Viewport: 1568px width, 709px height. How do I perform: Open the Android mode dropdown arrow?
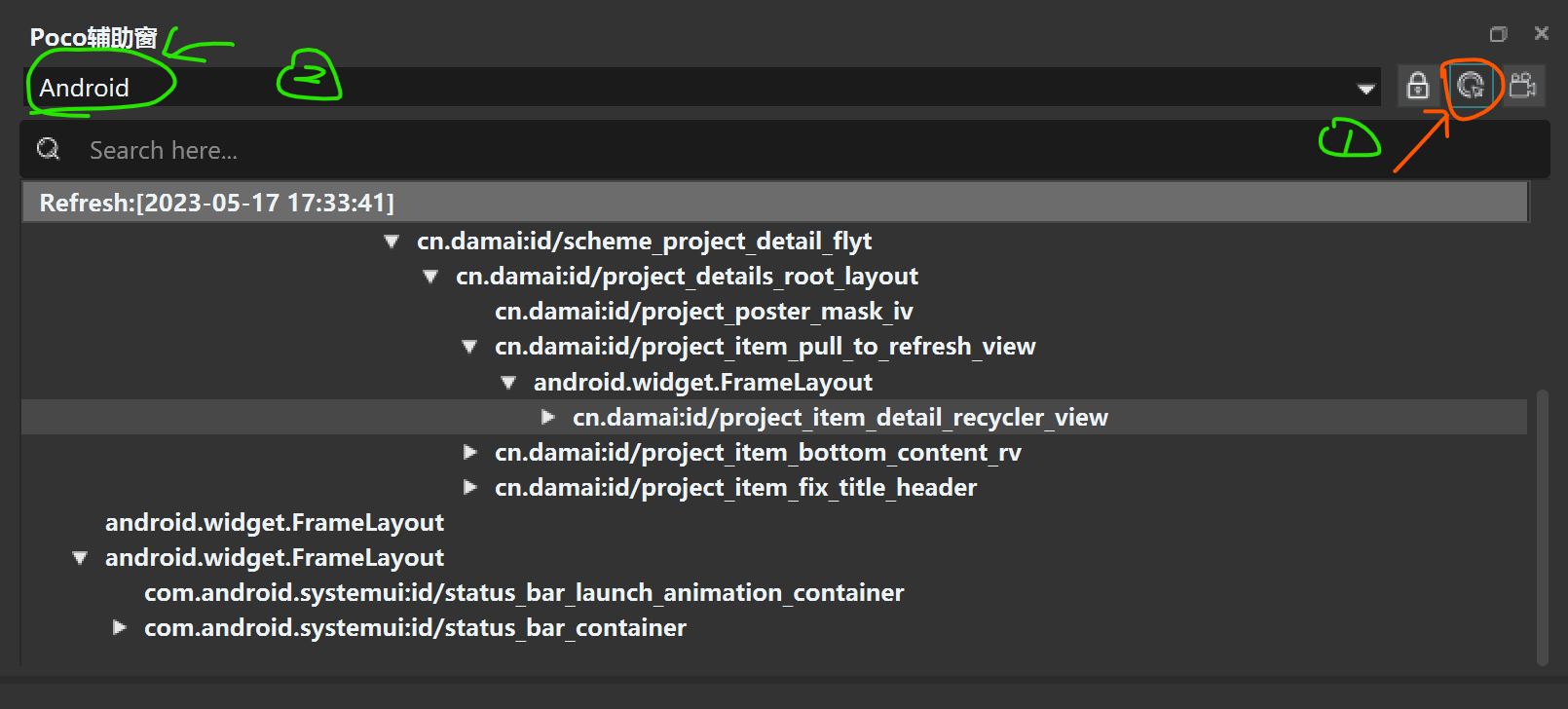tap(1365, 89)
